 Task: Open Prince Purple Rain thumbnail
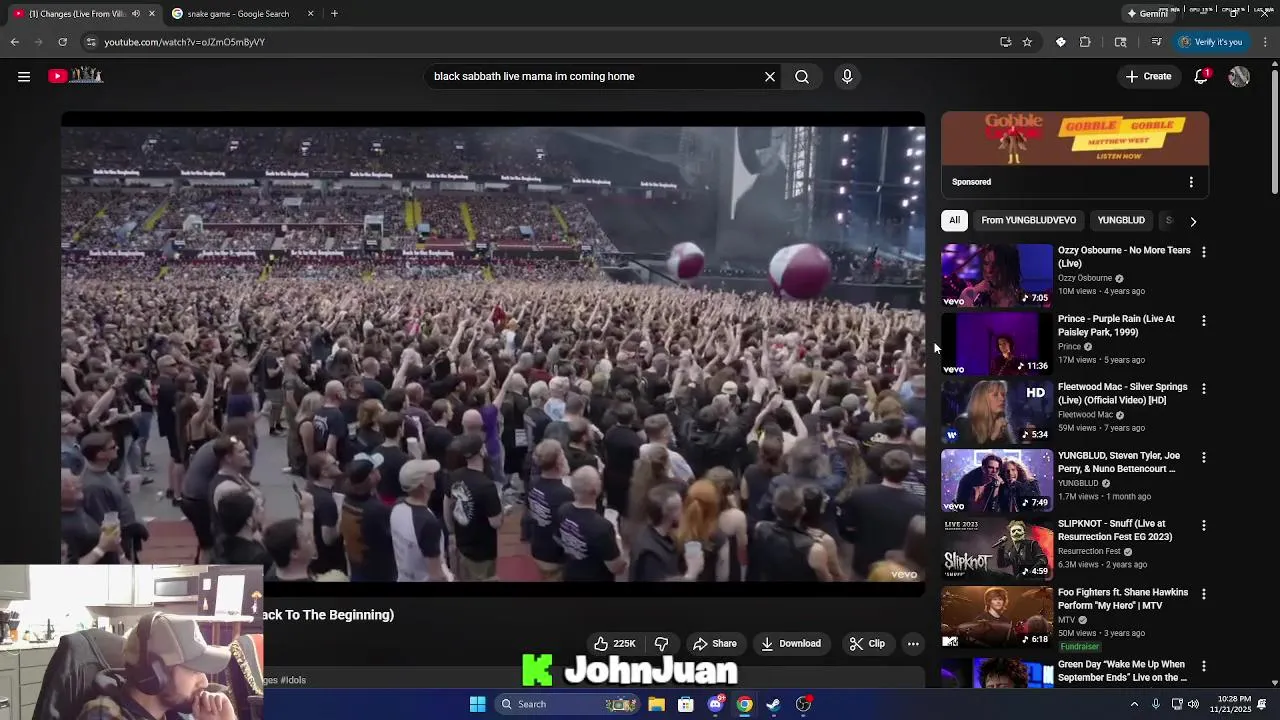click(997, 344)
